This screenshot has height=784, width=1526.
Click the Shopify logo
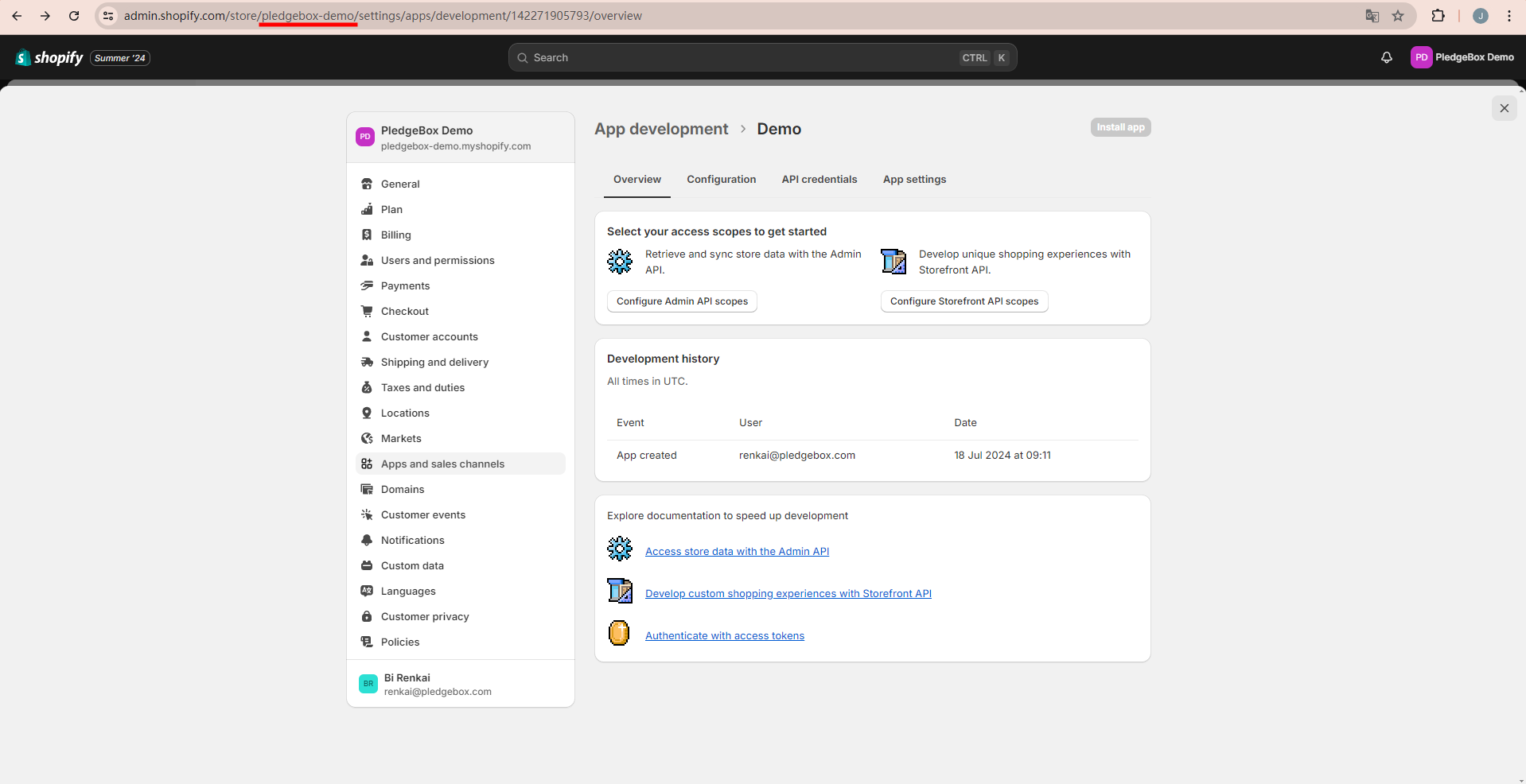[49, 57]
